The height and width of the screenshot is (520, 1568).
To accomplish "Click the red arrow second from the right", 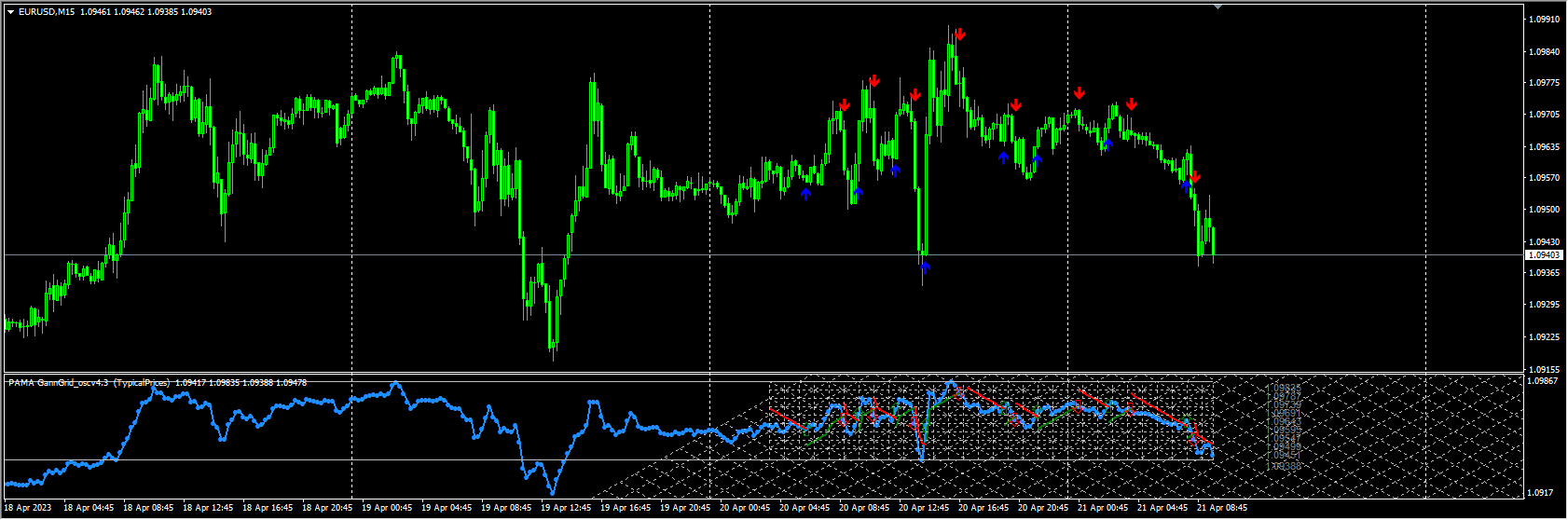I will point(1131,103).
